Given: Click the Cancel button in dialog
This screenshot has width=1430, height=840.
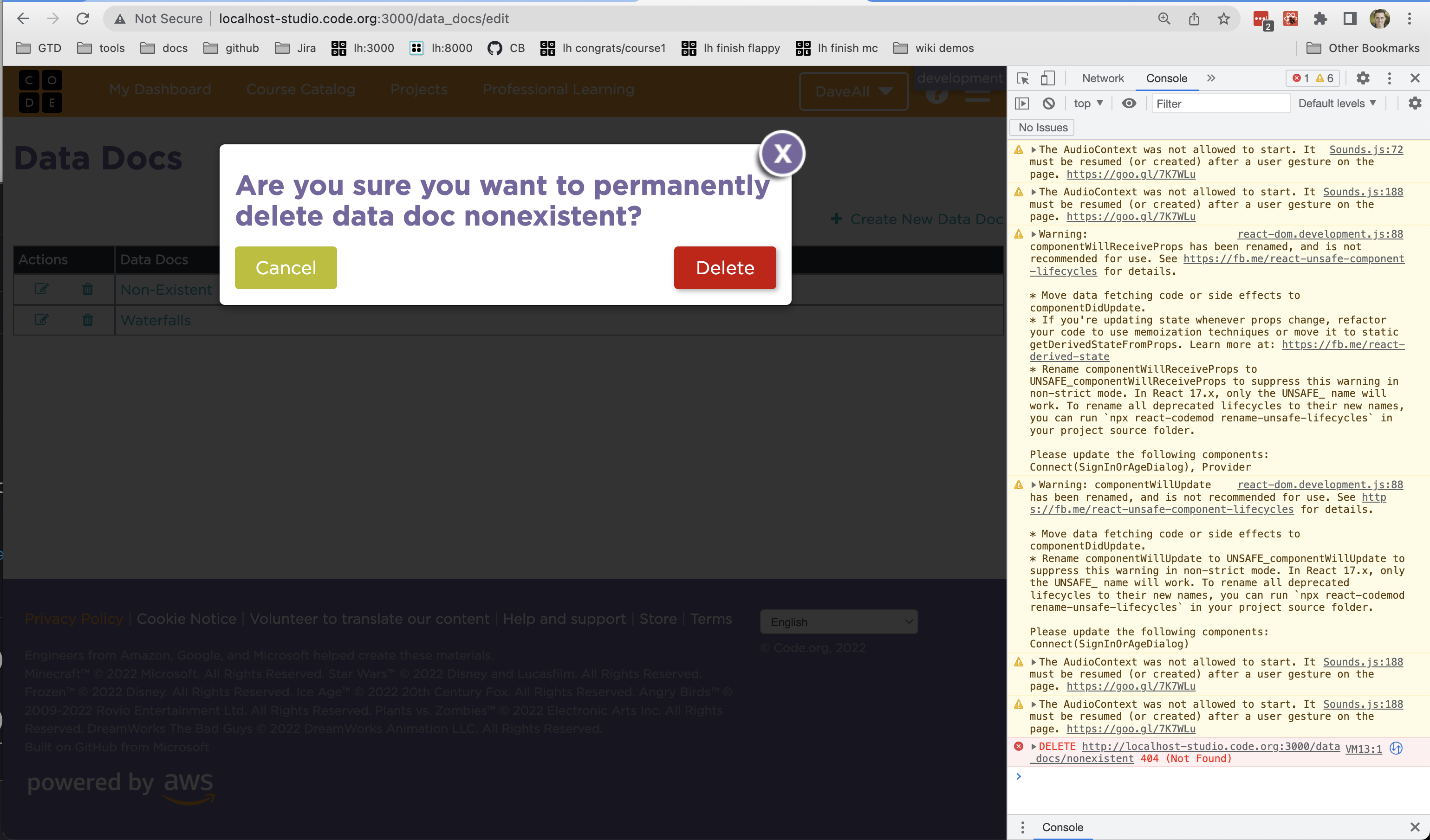Looking at the screenshot, I should [x=286, y=268].
